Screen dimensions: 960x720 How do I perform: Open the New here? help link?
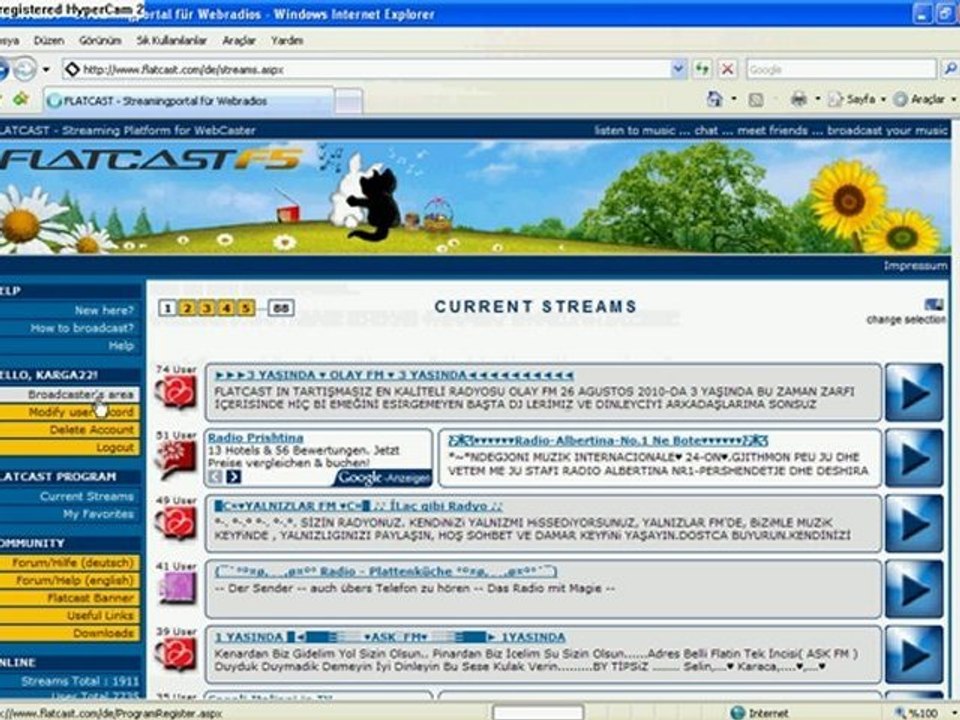(104, 310)
